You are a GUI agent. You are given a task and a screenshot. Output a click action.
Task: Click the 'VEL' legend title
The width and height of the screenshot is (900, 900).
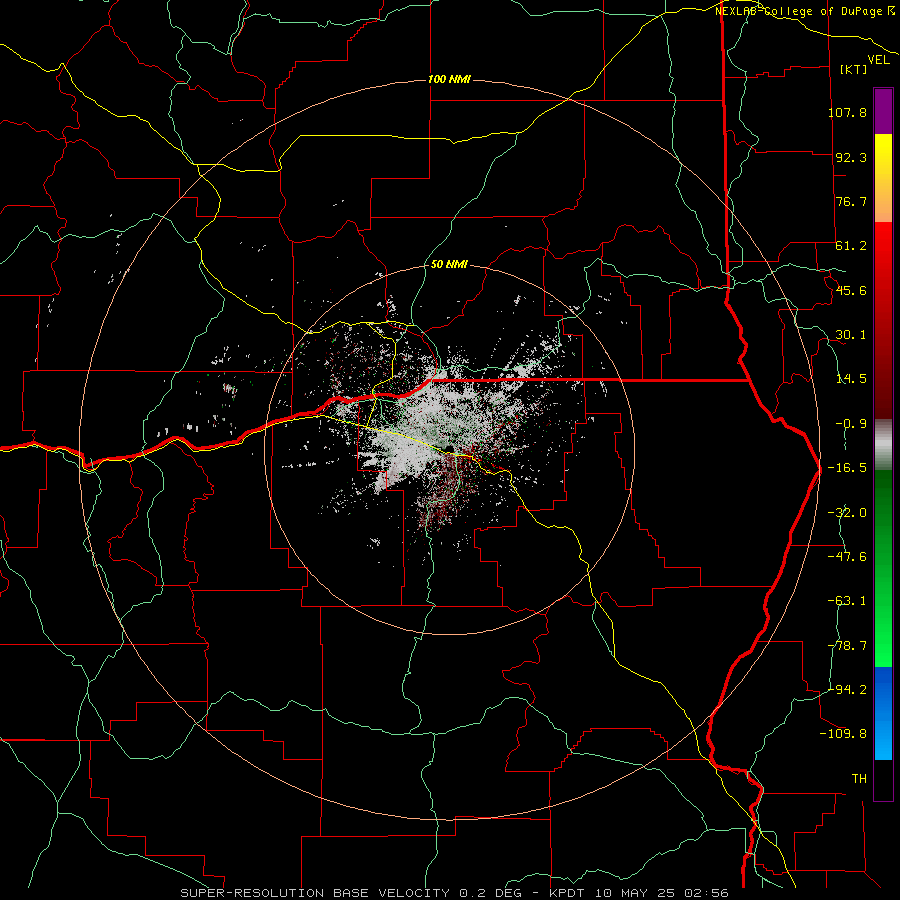point(878,60)
